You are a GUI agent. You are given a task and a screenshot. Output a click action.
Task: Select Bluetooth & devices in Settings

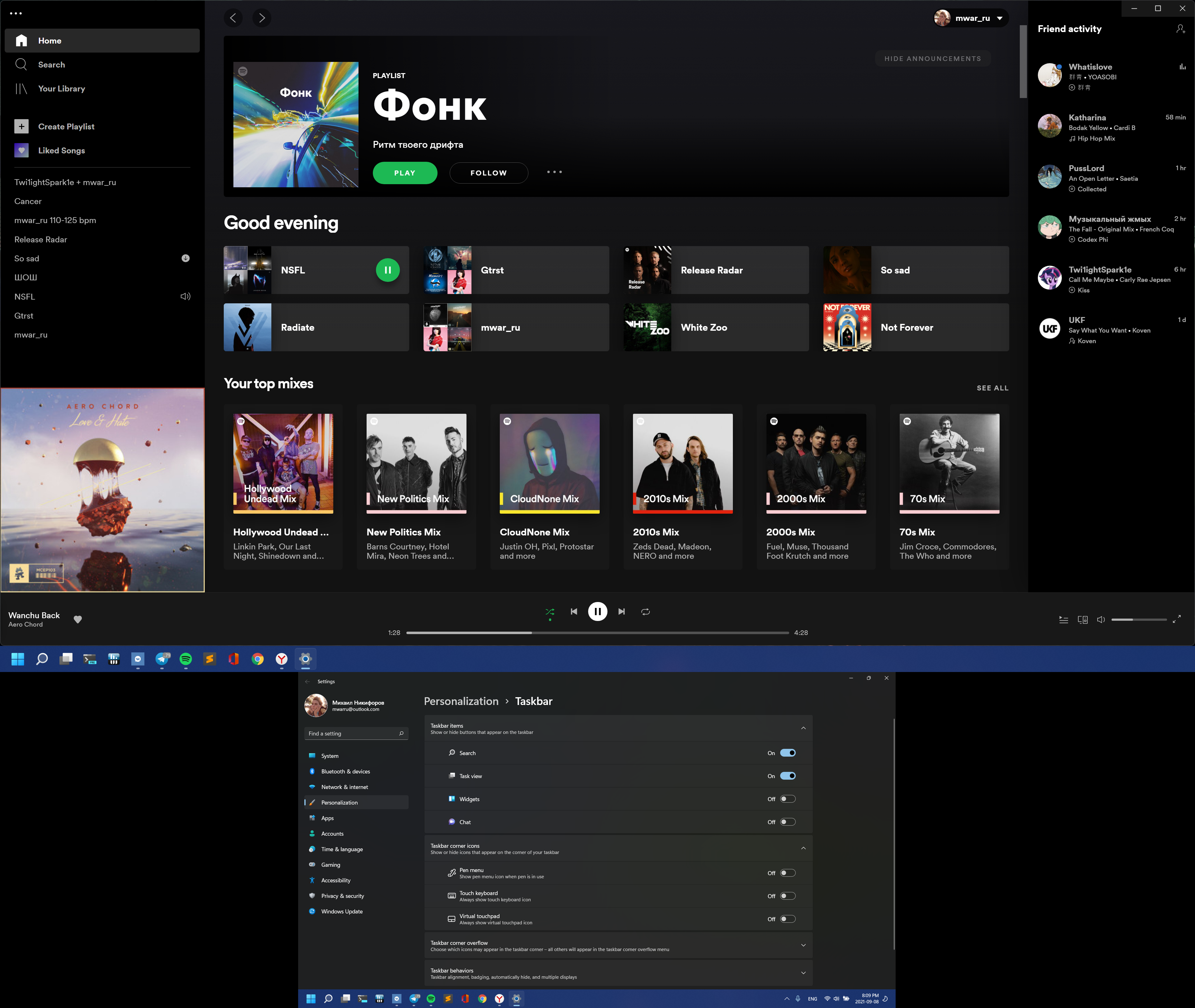point(357,772)
